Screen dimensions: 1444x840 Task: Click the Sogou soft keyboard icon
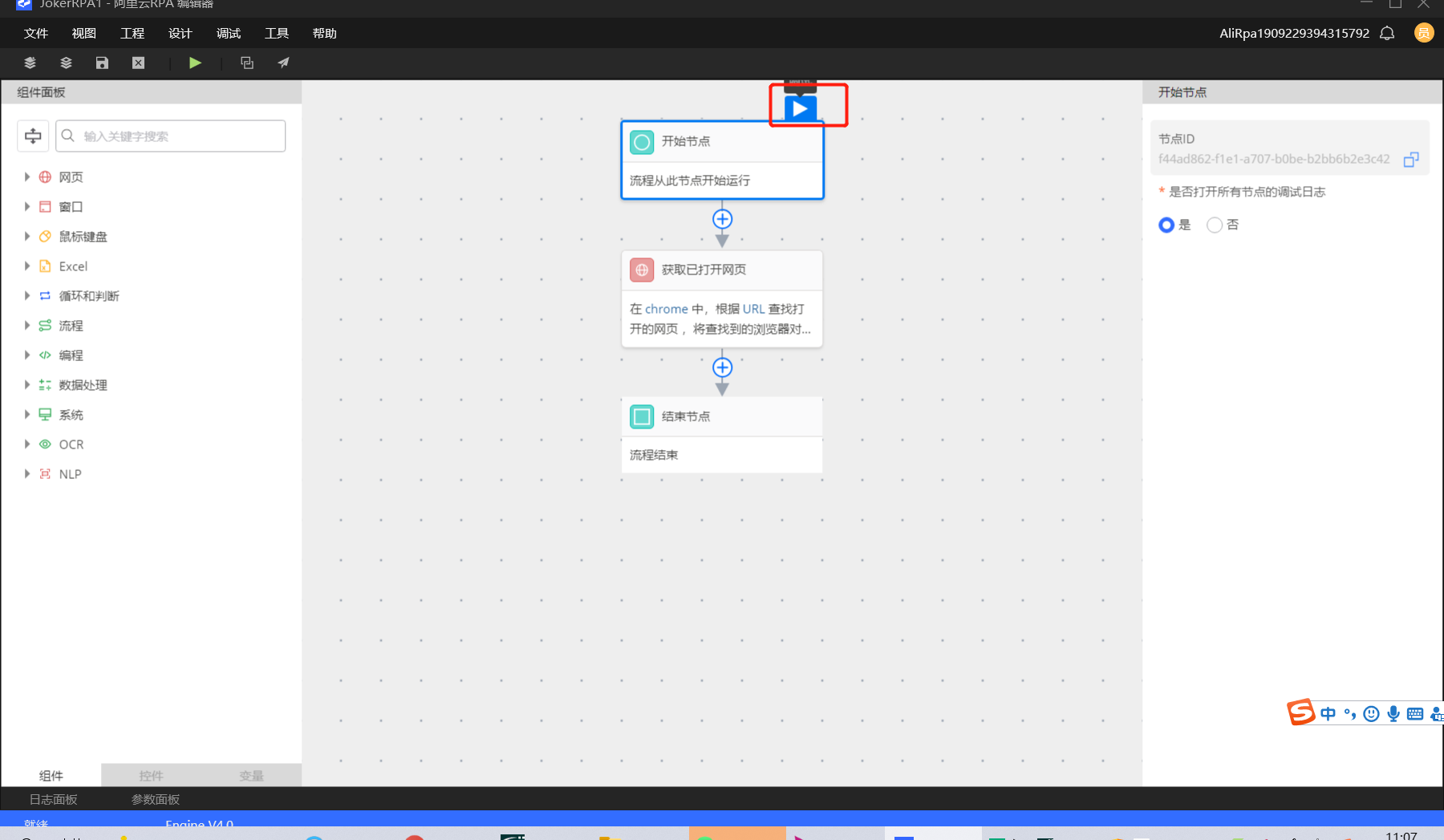pos(1415,713)
